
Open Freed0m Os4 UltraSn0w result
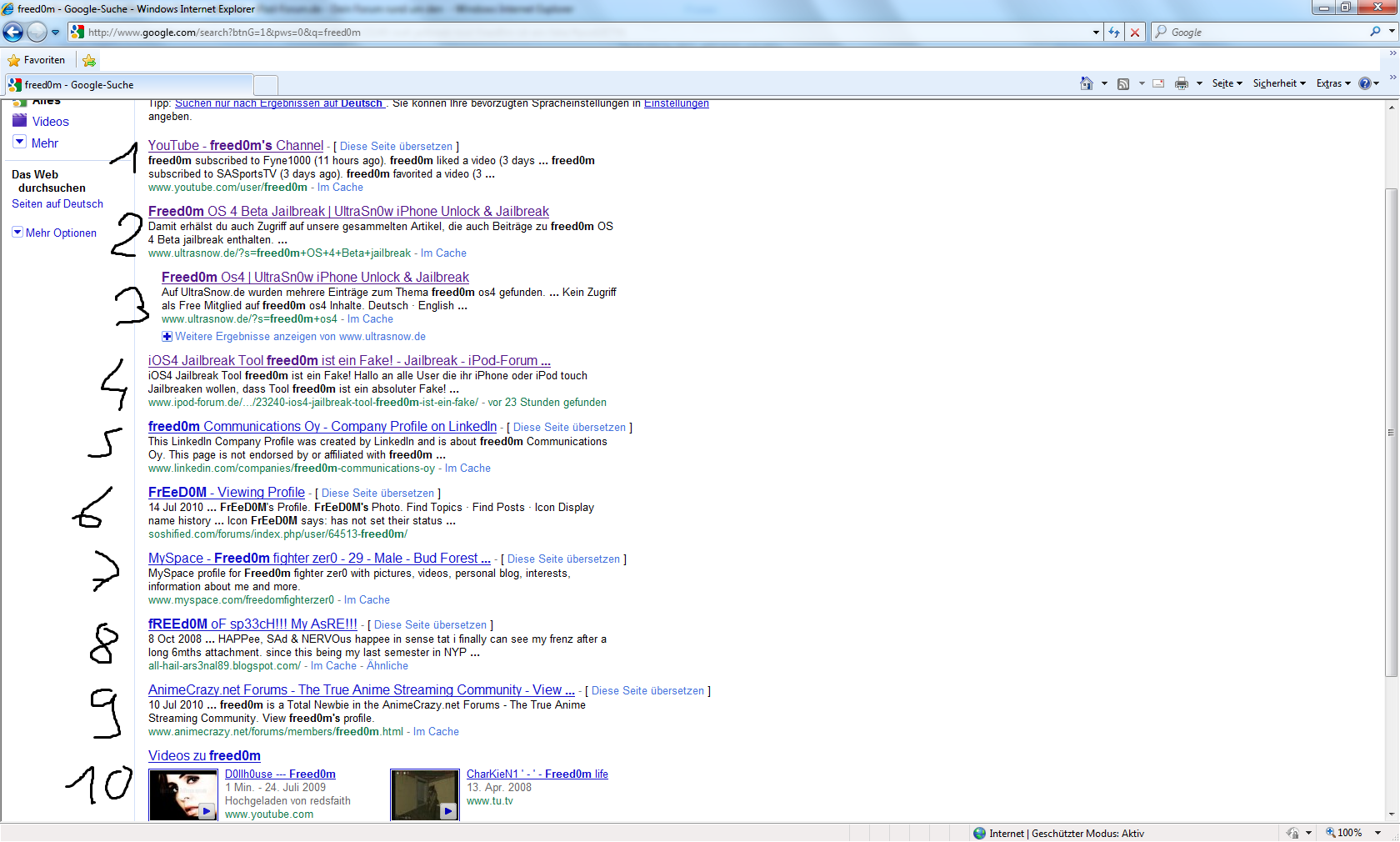[315, 278]
